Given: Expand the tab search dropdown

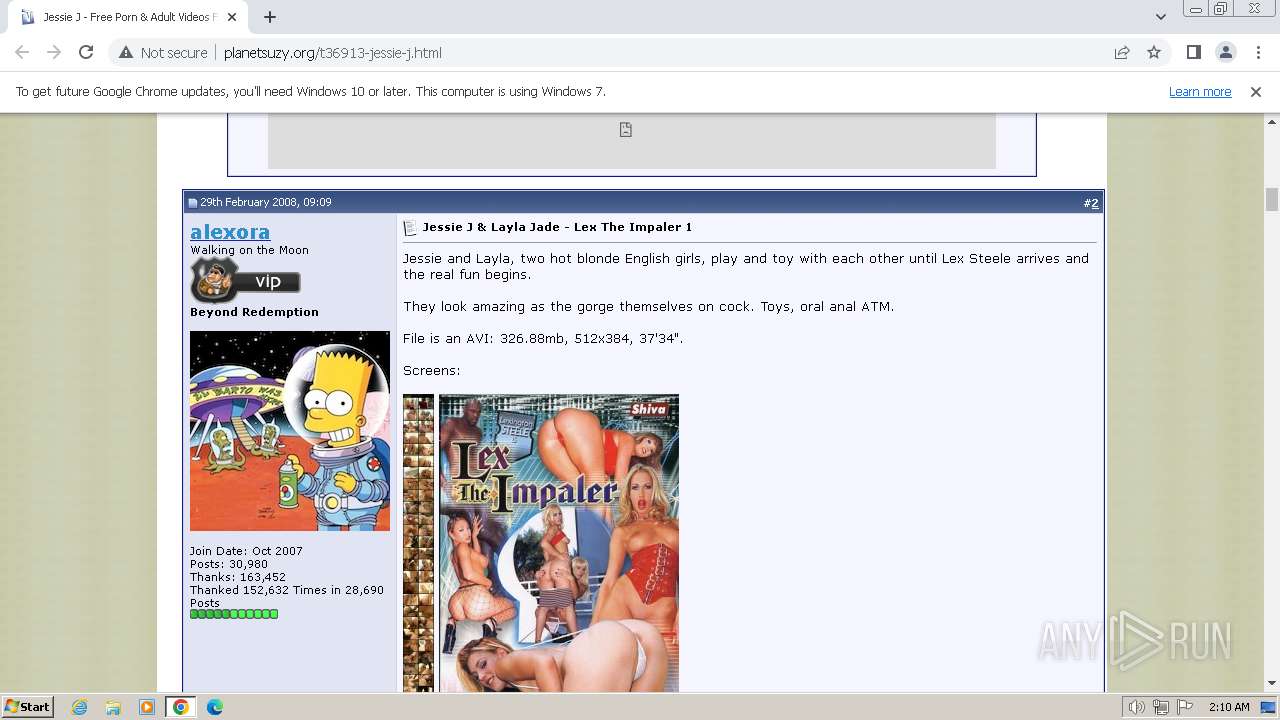Looking at the screenshot, I should coord(1160,17).
